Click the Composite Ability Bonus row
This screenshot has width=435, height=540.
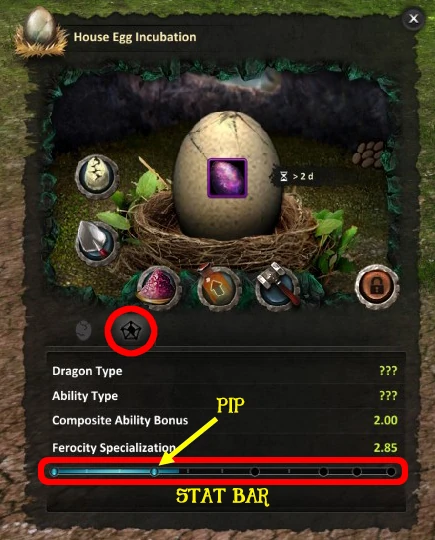point(225,420)
